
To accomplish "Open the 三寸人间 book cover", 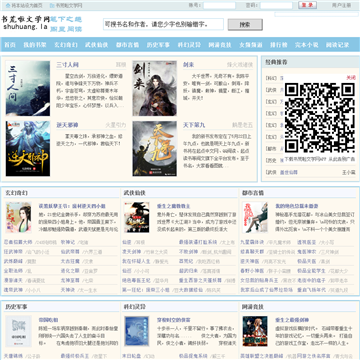I will point(28,88).
